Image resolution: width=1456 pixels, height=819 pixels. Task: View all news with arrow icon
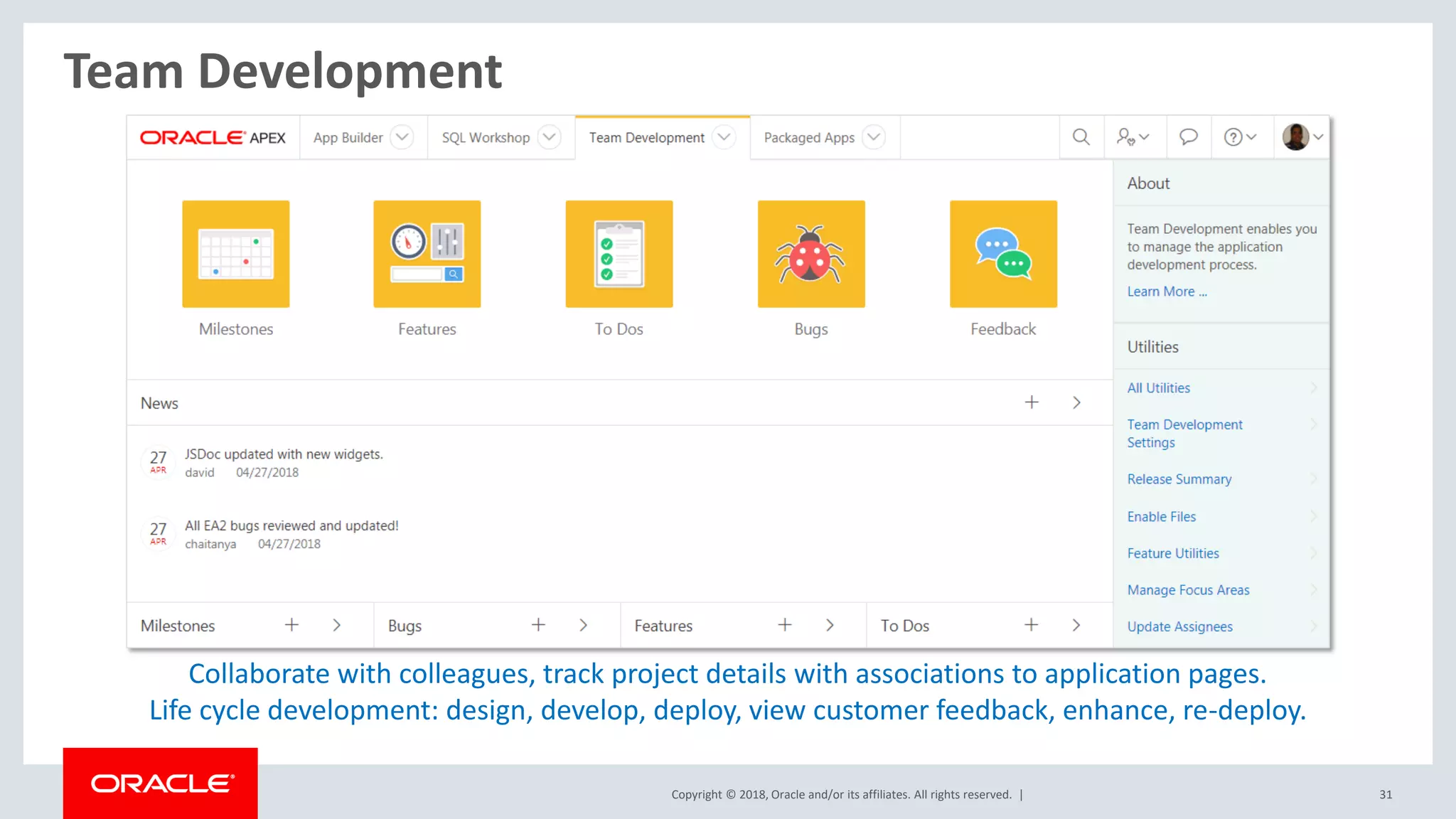pyautogui.click(x=1076, y=402)
